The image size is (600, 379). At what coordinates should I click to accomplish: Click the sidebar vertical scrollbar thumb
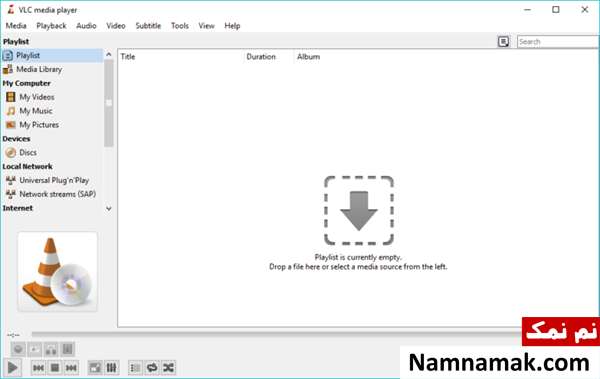(109, 103)
